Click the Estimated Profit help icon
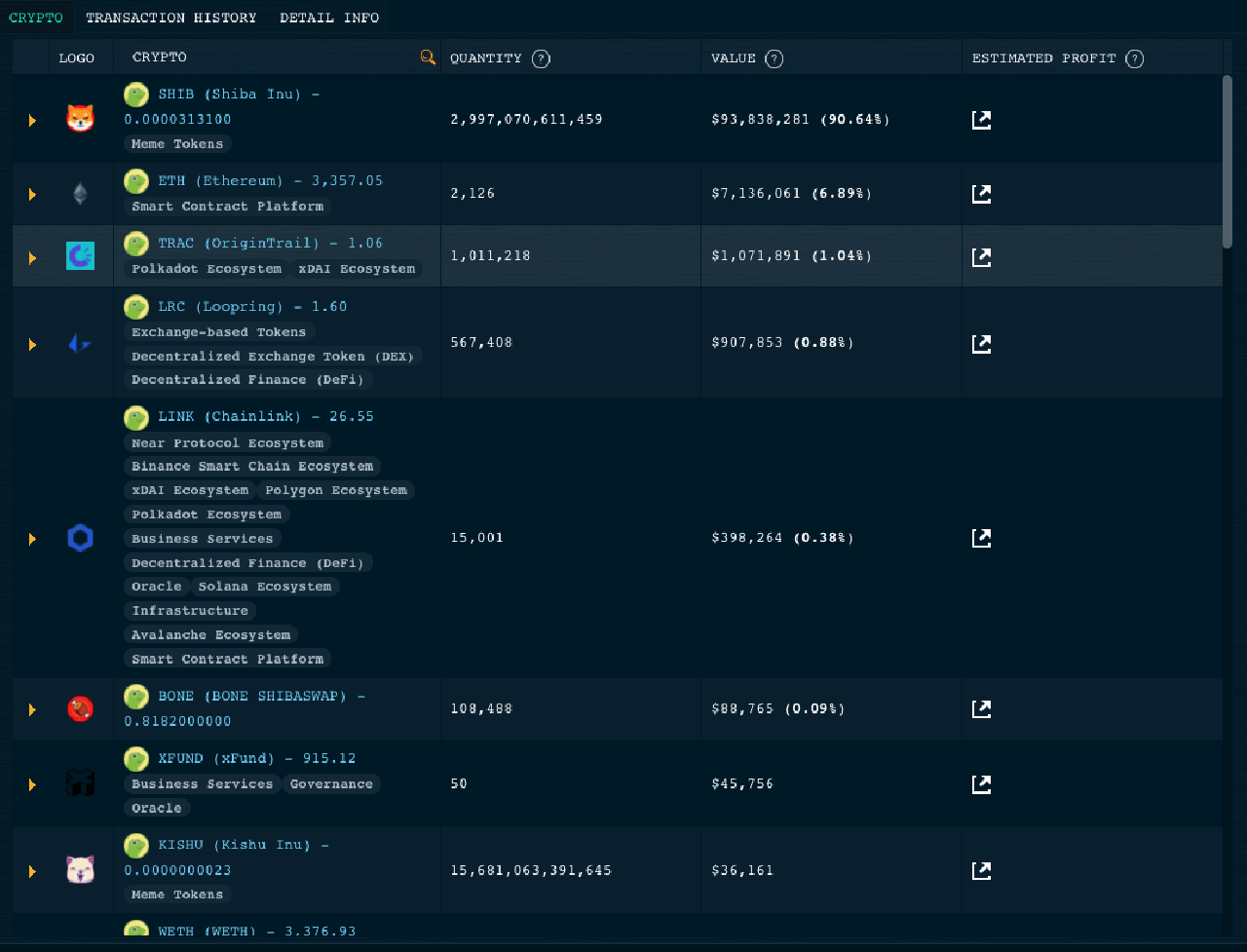The height and width of the screenshot is (952, 1247). click(x=1134, y=58)
